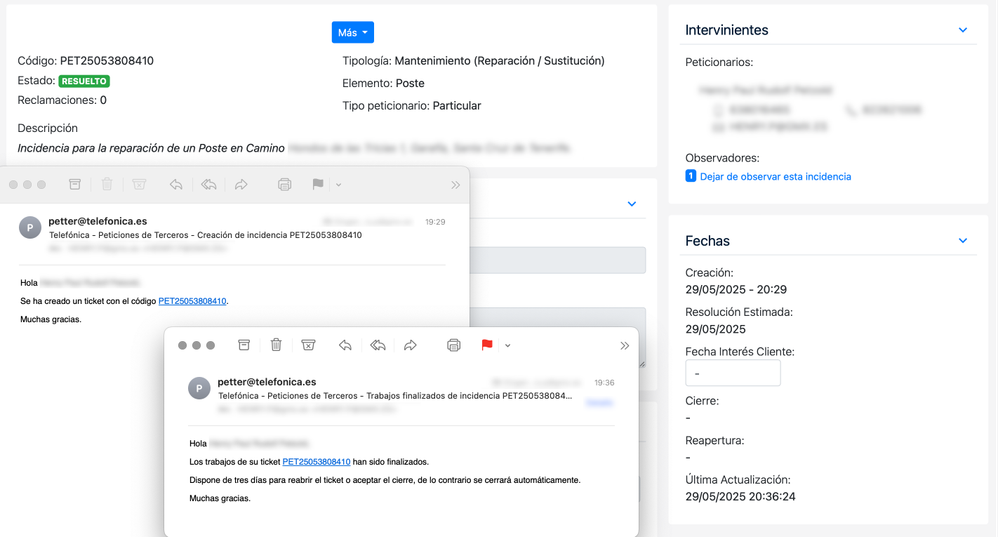Collapse the Intervinientes panel
998x537 pixels.
pyautogui.click(x=962, y=30)
